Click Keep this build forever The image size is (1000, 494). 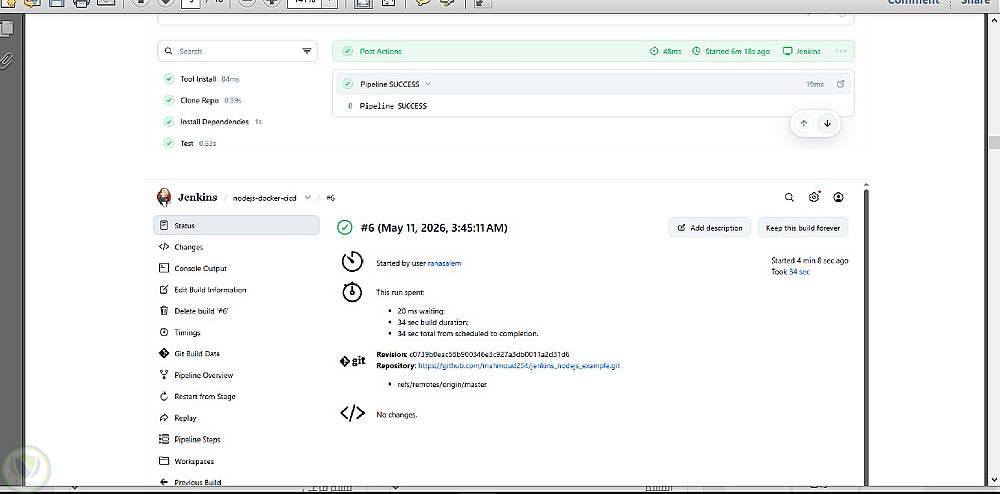(803, 228)
